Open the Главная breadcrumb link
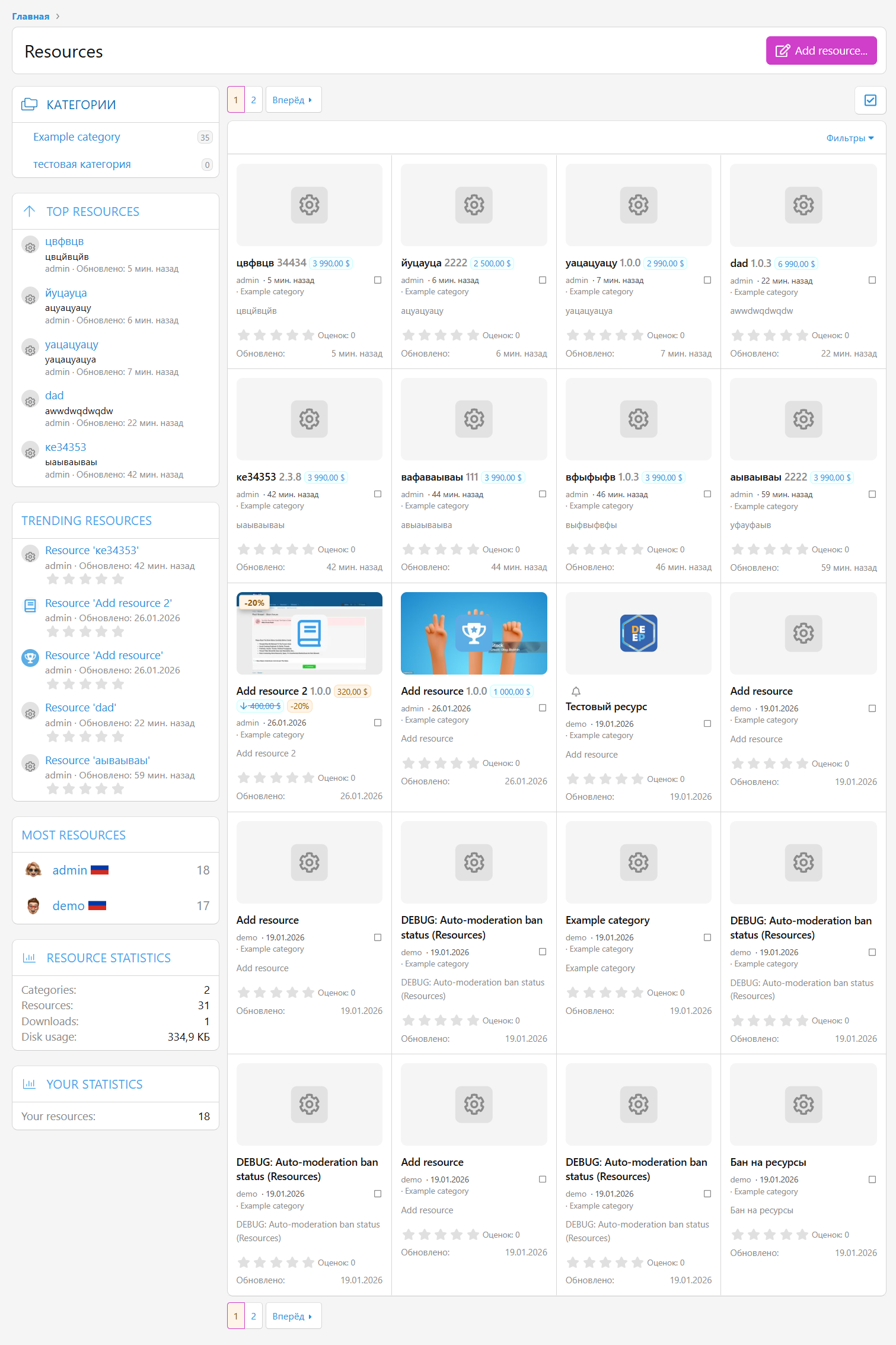This screenshot has width=896, height=1345. coord(31,17)
